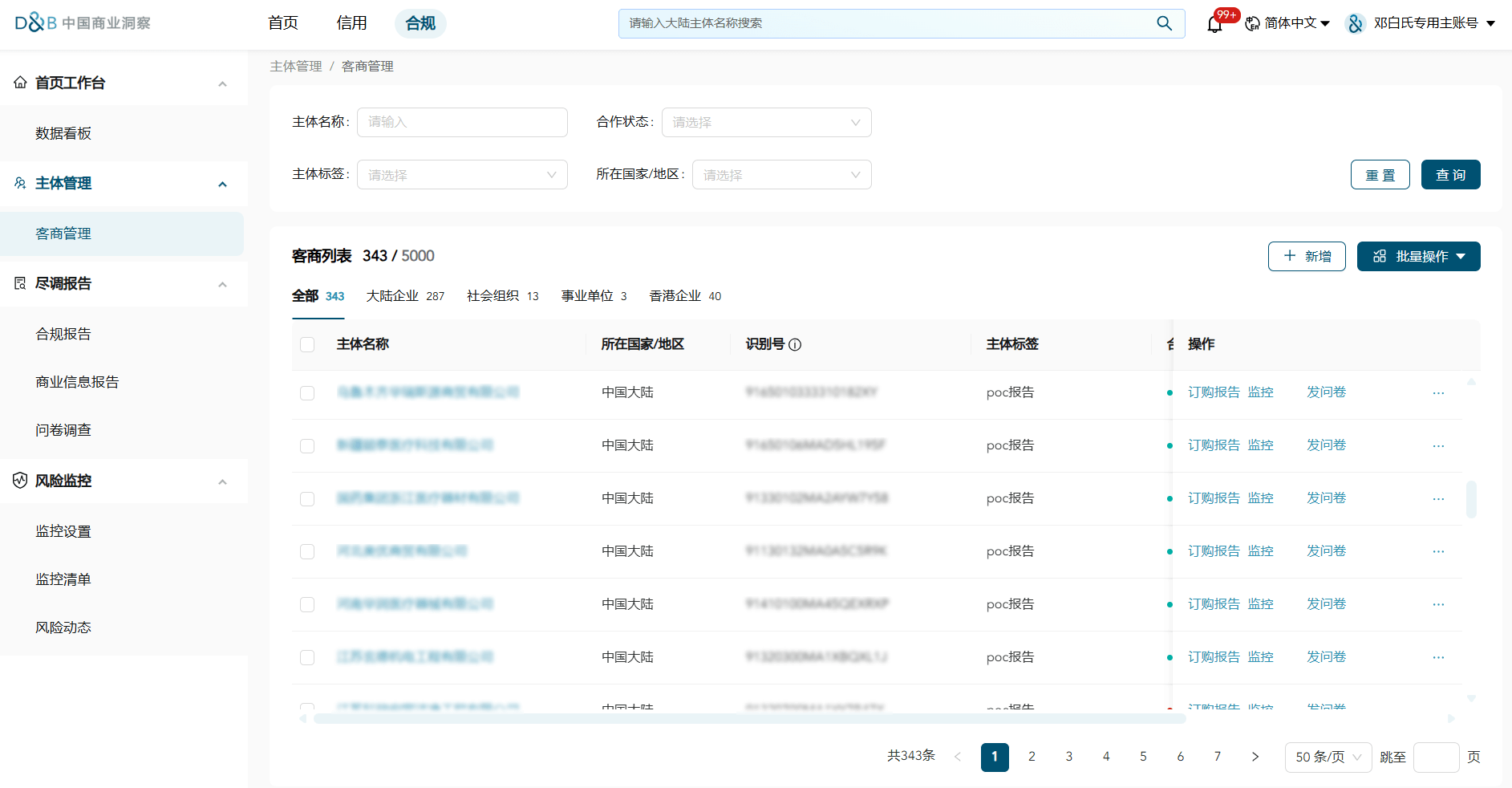Open more actions ellipsis in first row
The image size is (1512, 788).
[x=1438, y=393]
